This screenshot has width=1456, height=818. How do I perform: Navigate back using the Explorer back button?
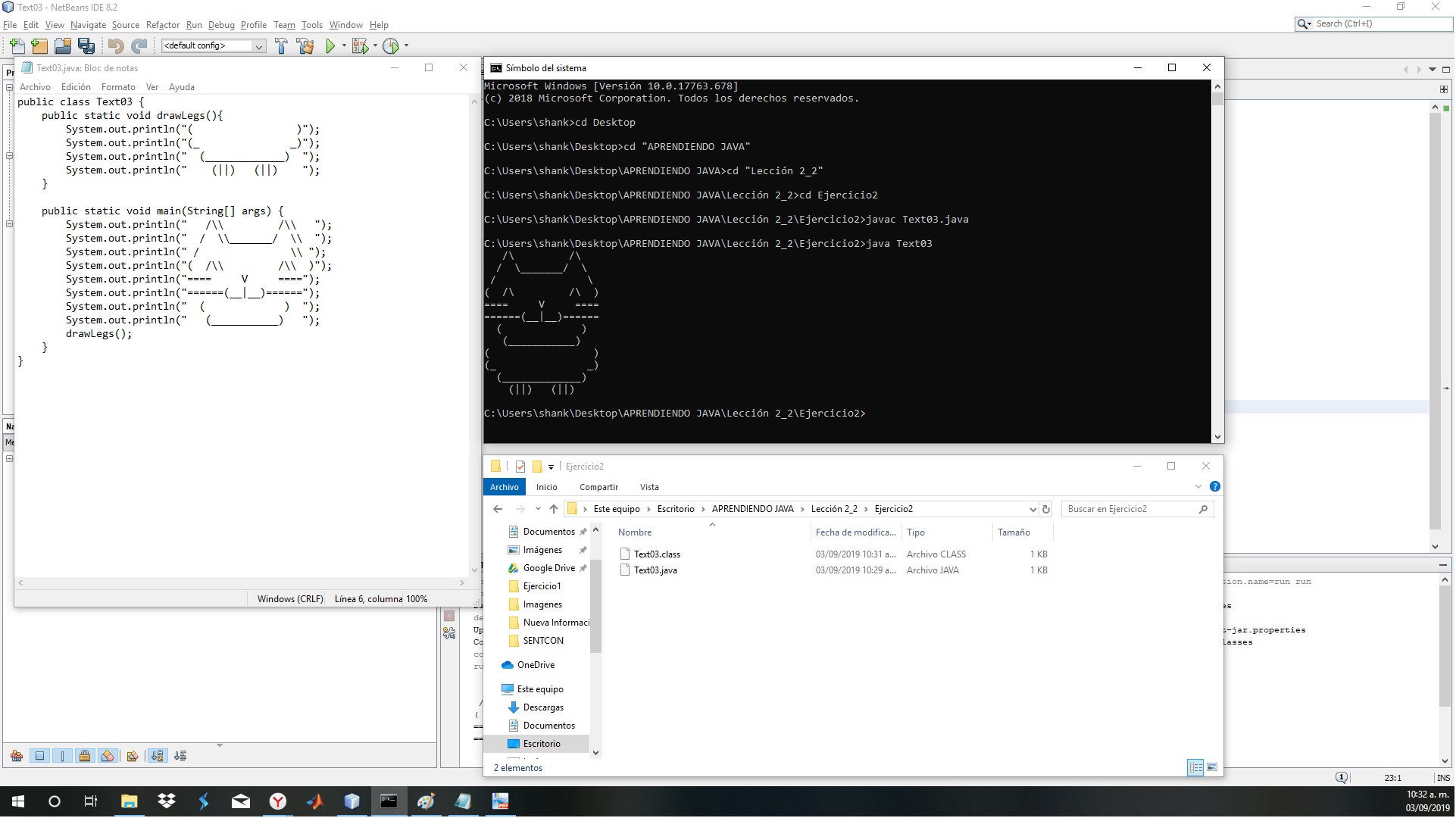(x=498, y=509)
